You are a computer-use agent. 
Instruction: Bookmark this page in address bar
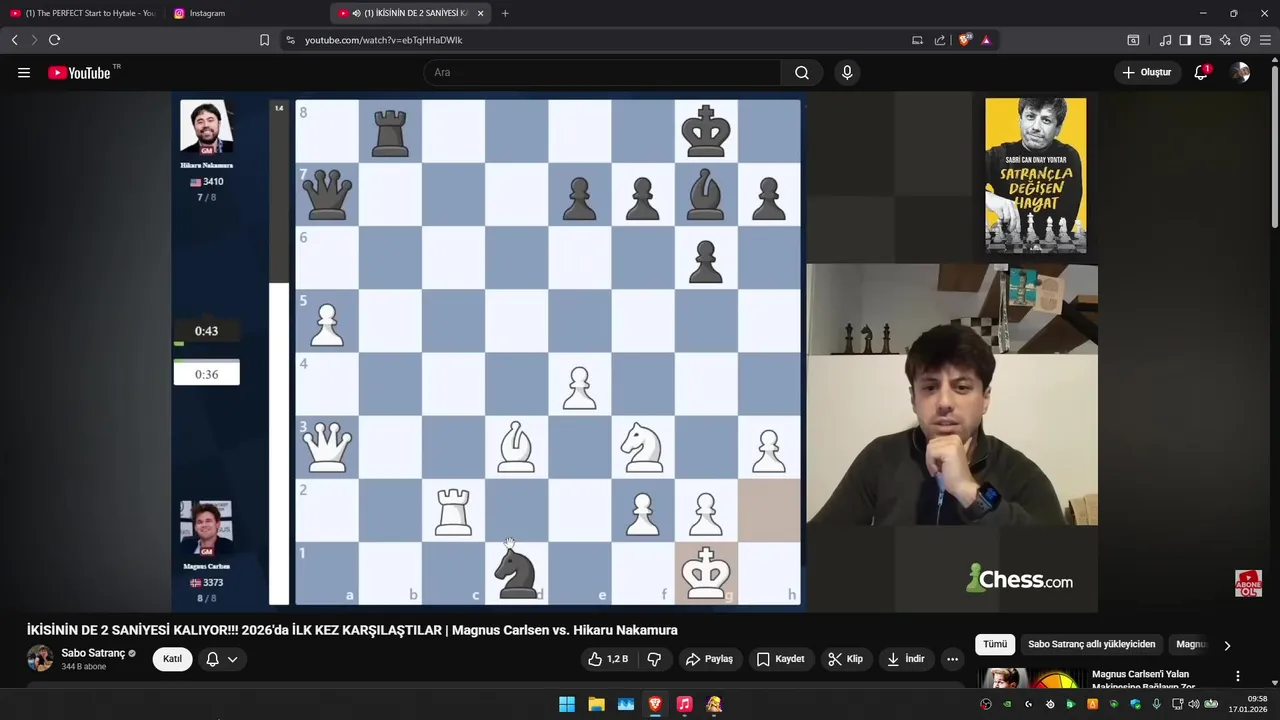coord(264,40)
